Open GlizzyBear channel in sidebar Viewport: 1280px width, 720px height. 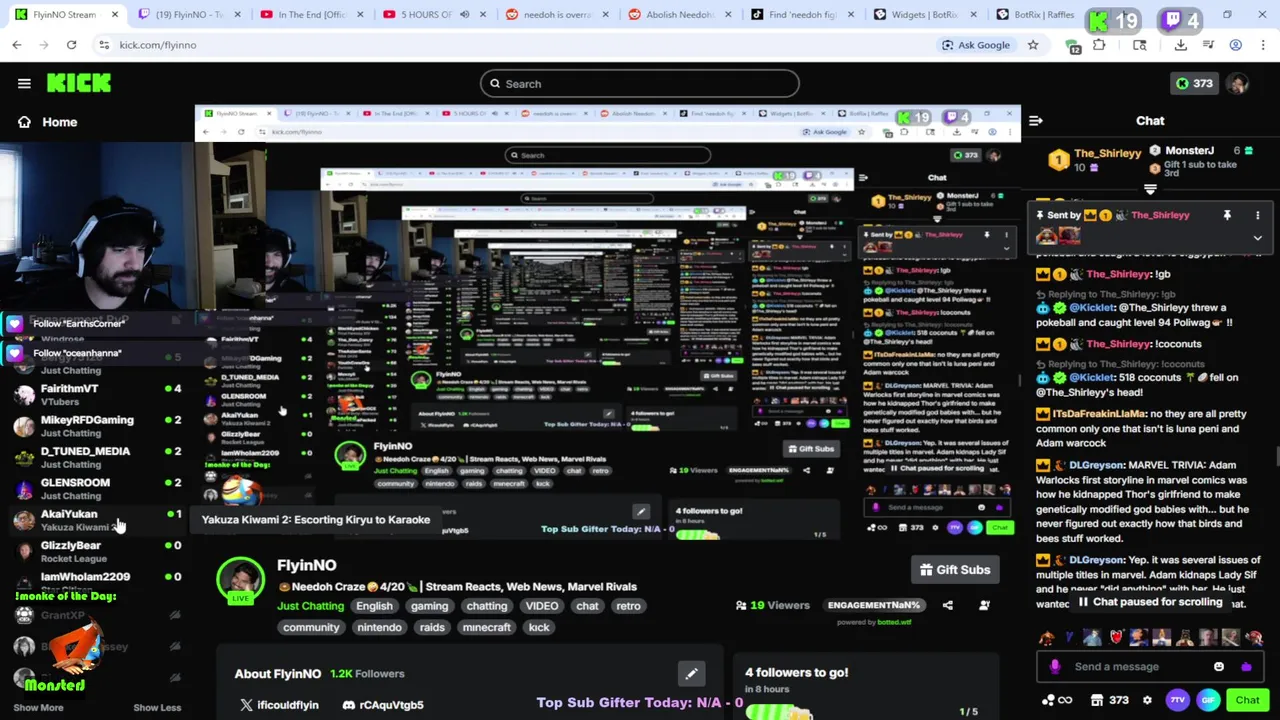tap(97, 551)
